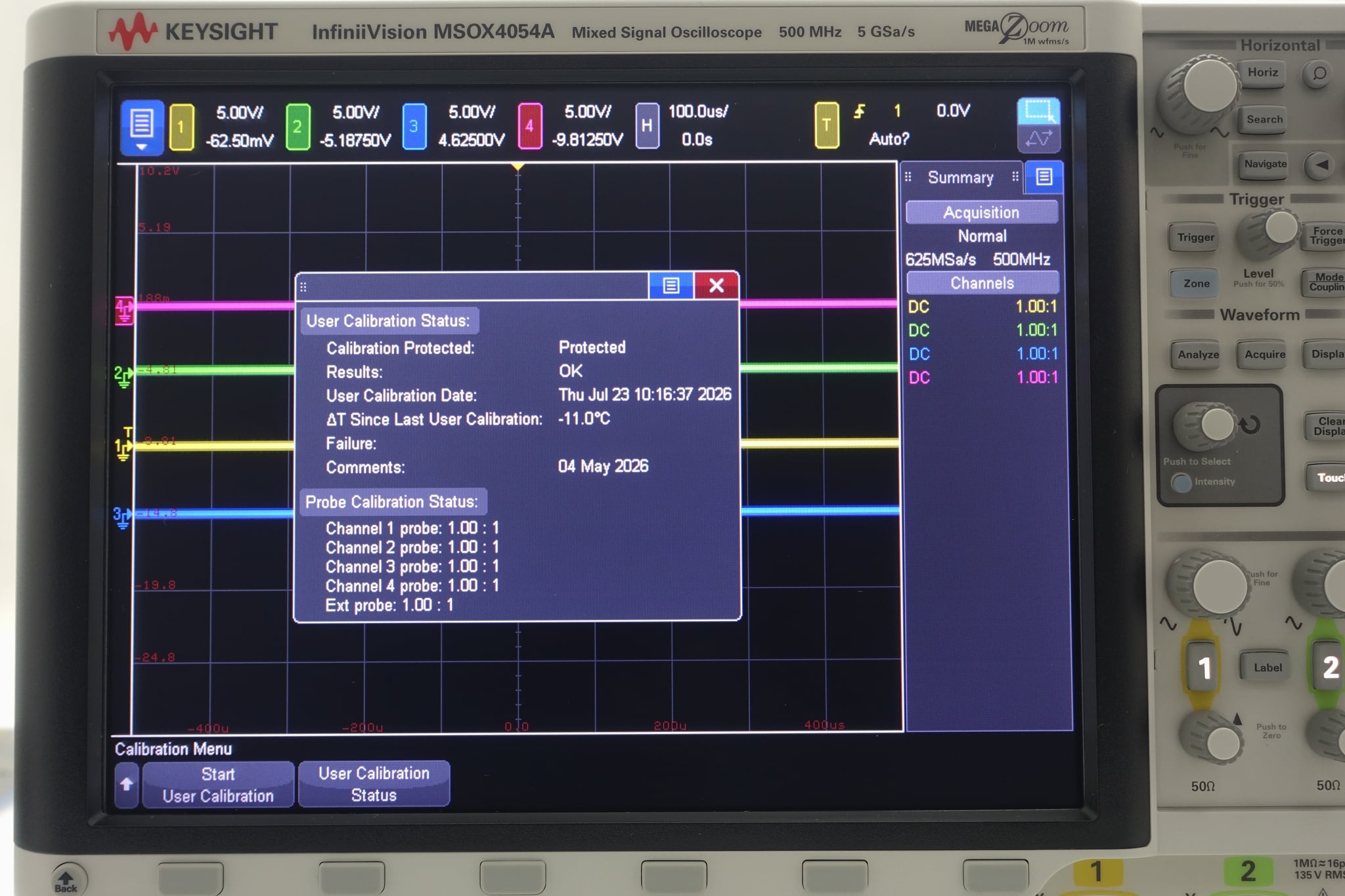Image resolution: width=1345 pixels, height=896 pixels.
Task: Open the Summary sidebar title dropdown
Action: pos(961,178)
